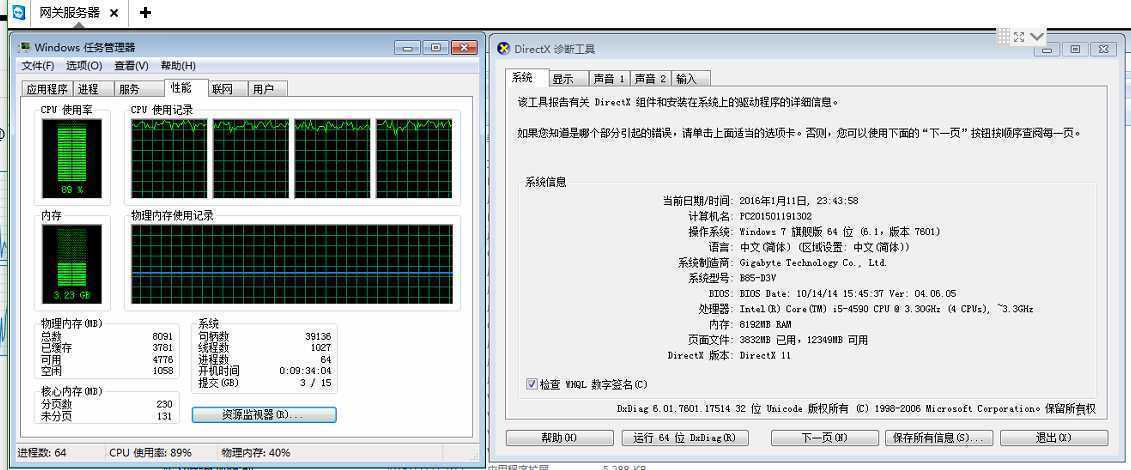Click the 句柄数 value 39136
This screenshot has width=1131, height=470.
pyautogui.click(x=317, y=336)
